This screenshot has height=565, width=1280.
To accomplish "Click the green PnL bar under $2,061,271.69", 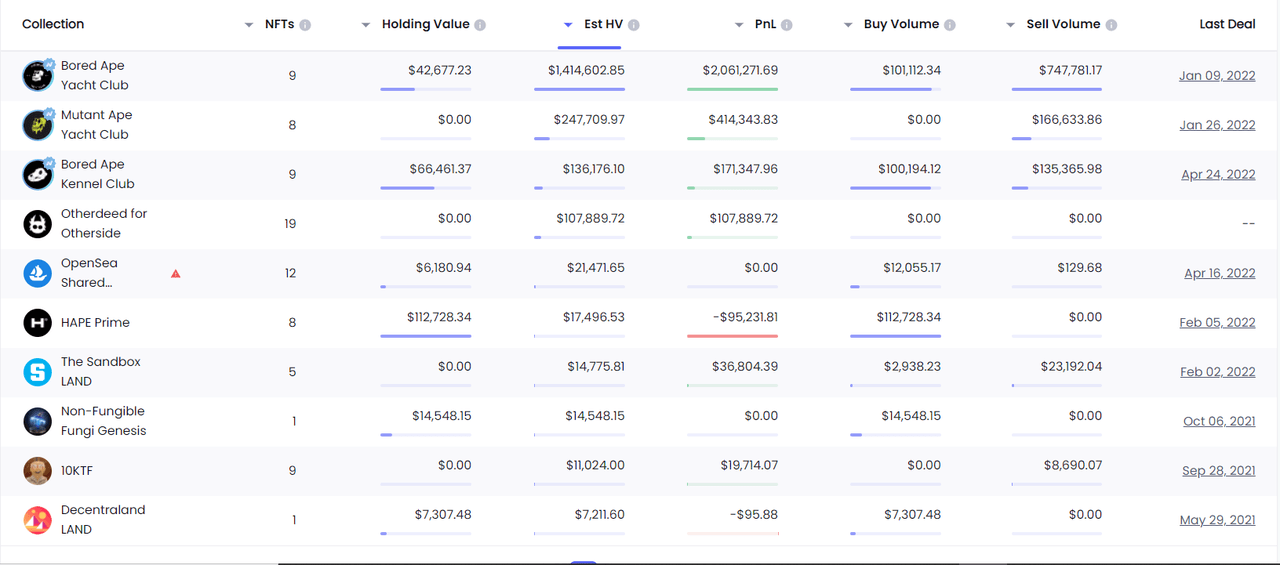I will coord(732,89).
